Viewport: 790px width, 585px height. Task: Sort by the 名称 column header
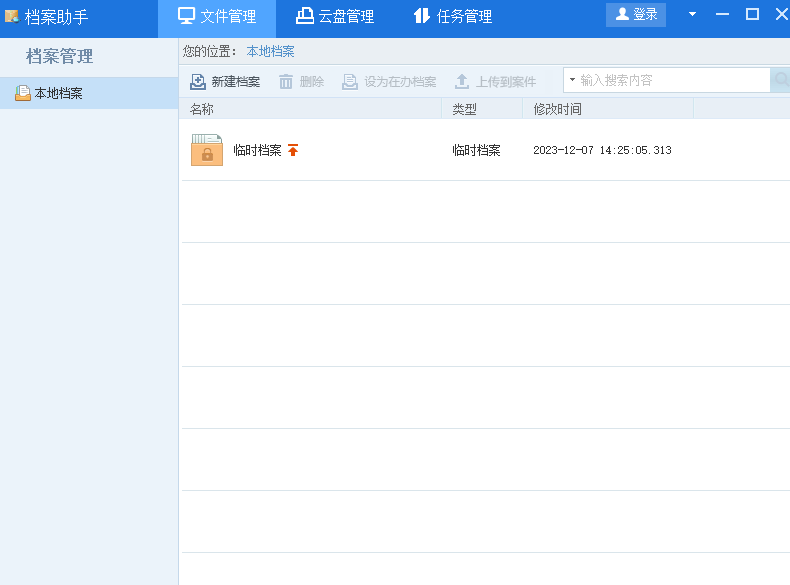[x=310, y=109]
